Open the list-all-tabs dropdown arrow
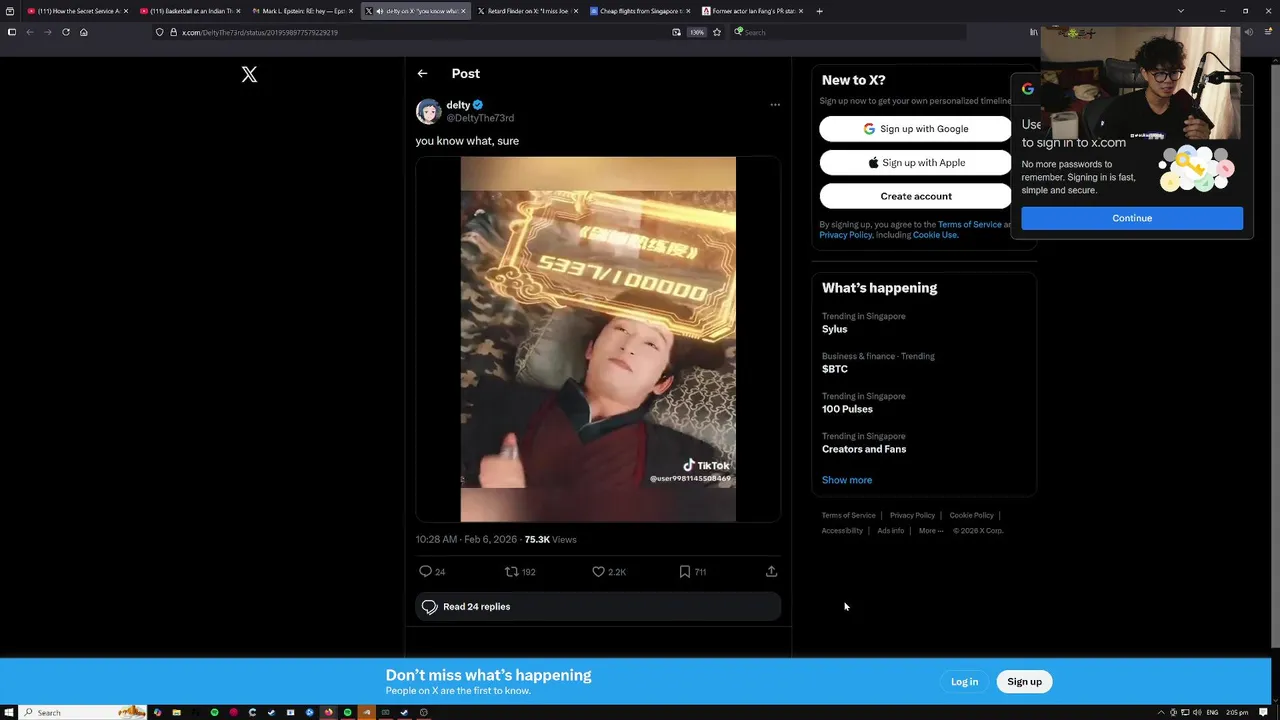Screen dimensions: 1280x720 pos(1180,11)
